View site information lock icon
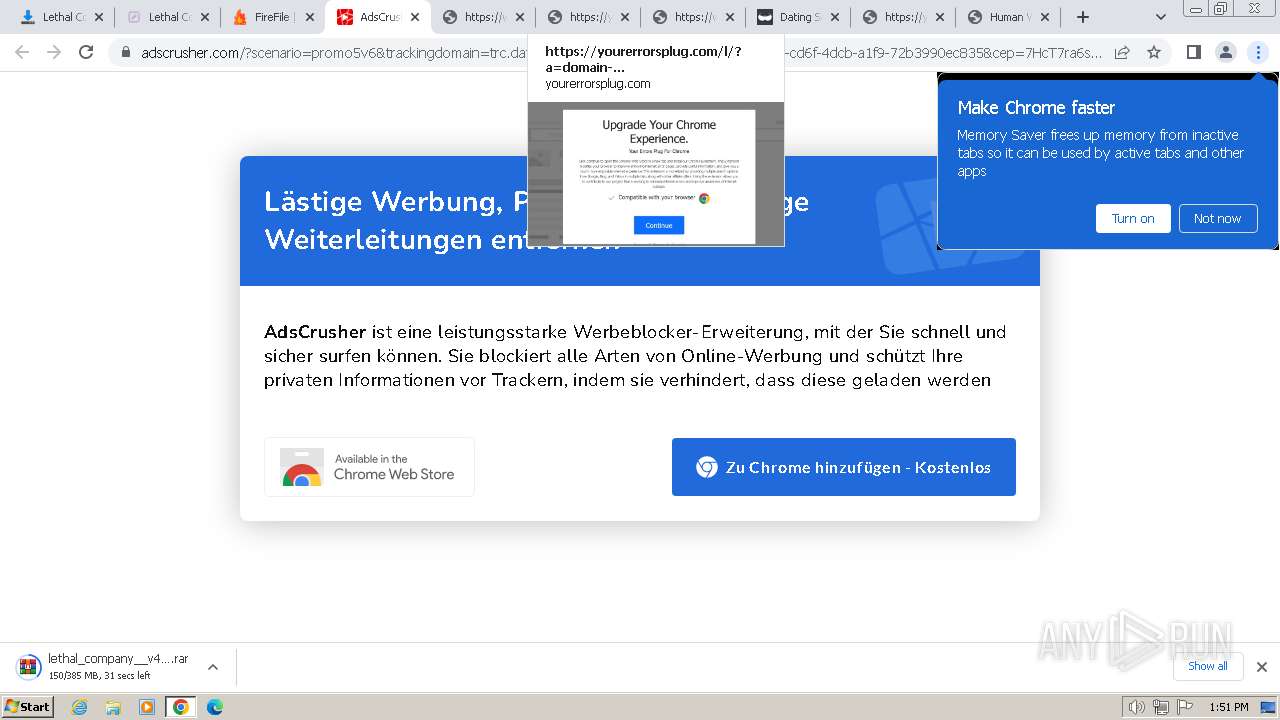The height and width of the screenshot is (720, 1280). (126, 52)
